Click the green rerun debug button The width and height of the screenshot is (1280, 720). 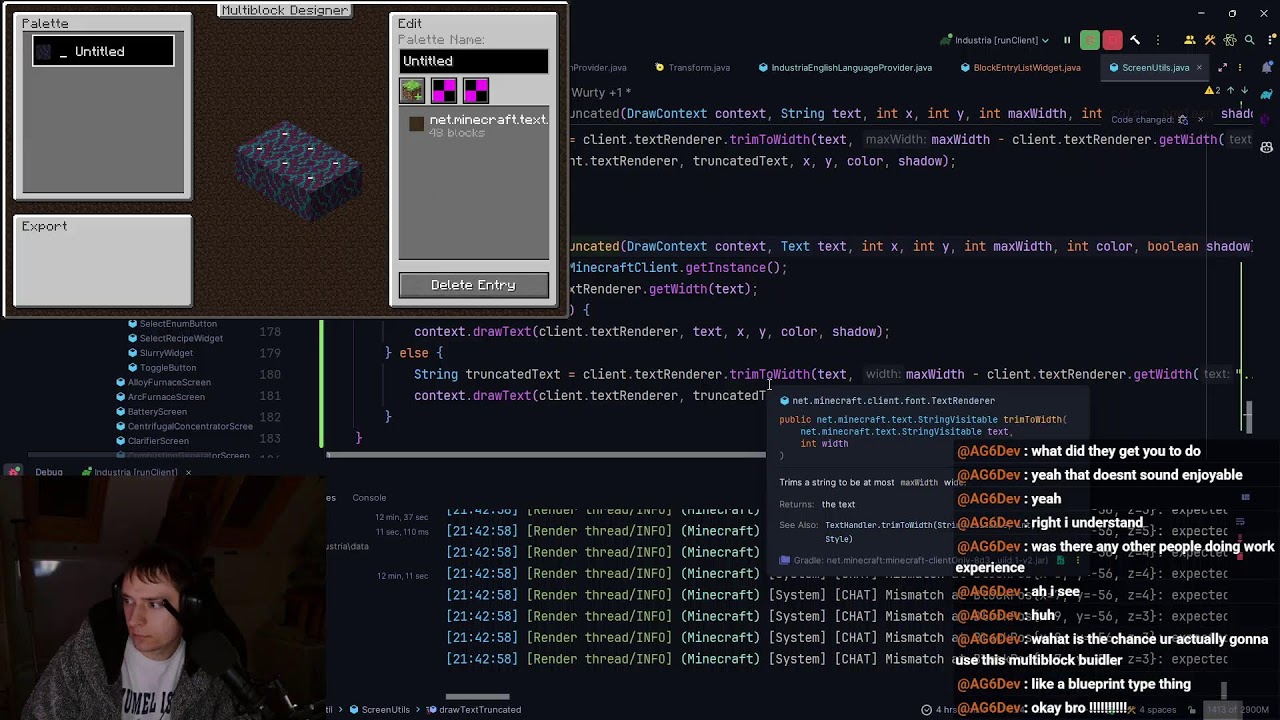[1090, 40]
